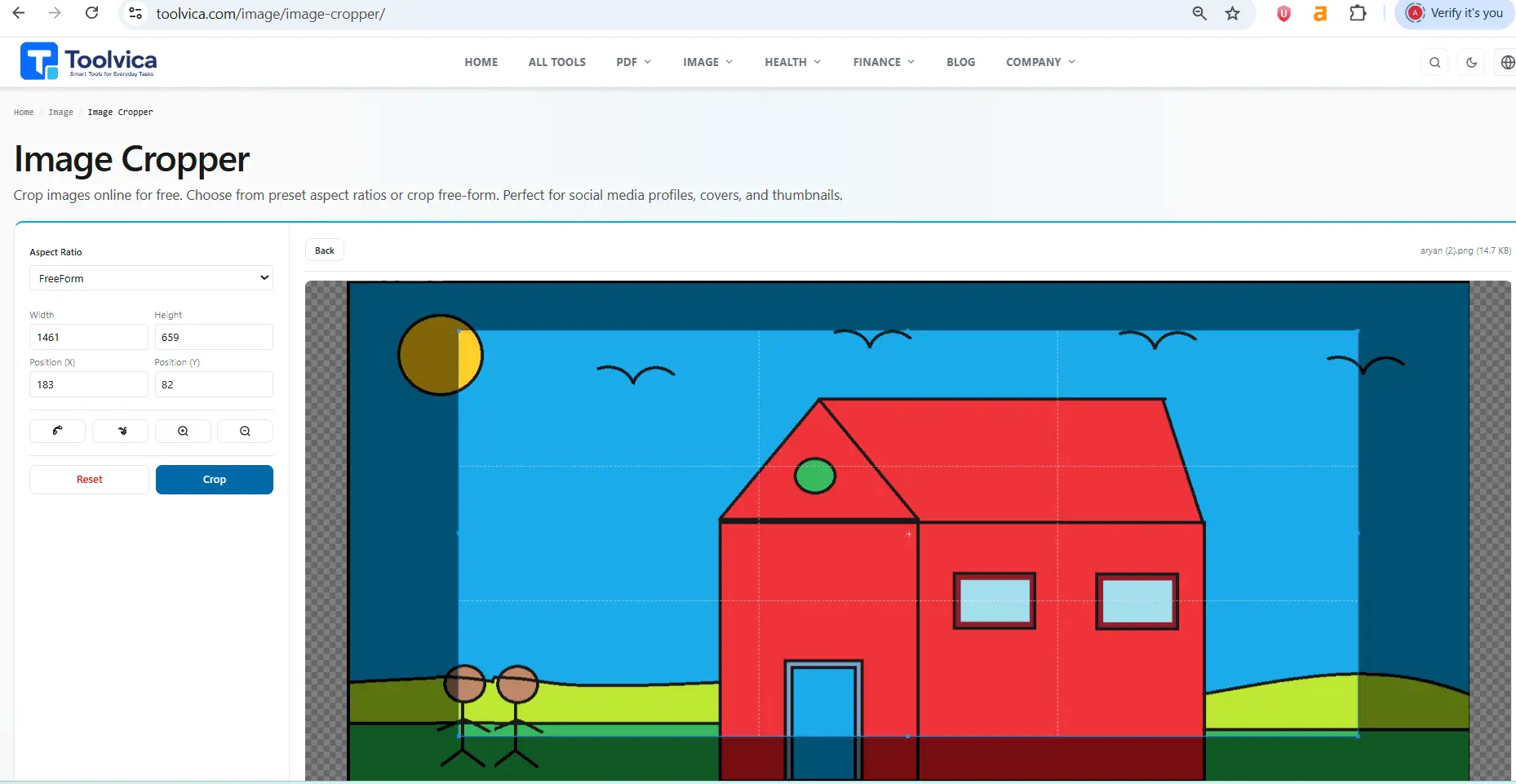Open the Toolvica site search

point(1434,62)
